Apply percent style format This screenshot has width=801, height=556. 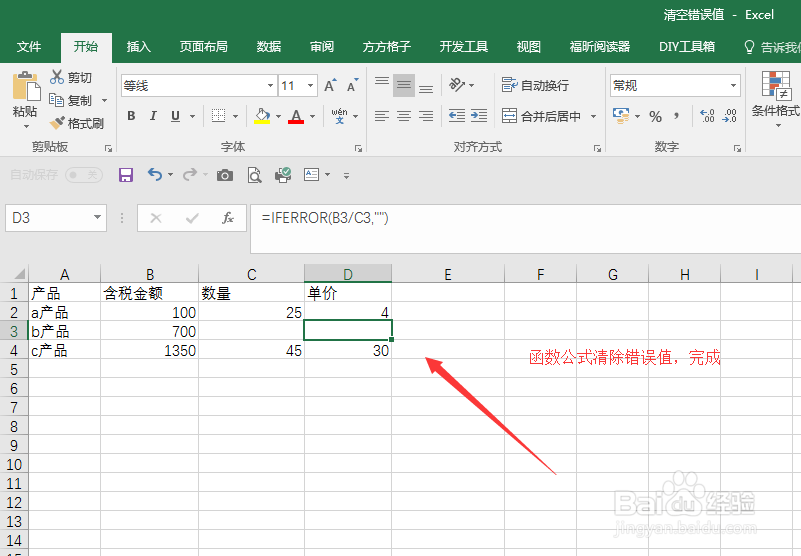click(x=655, y=117)
